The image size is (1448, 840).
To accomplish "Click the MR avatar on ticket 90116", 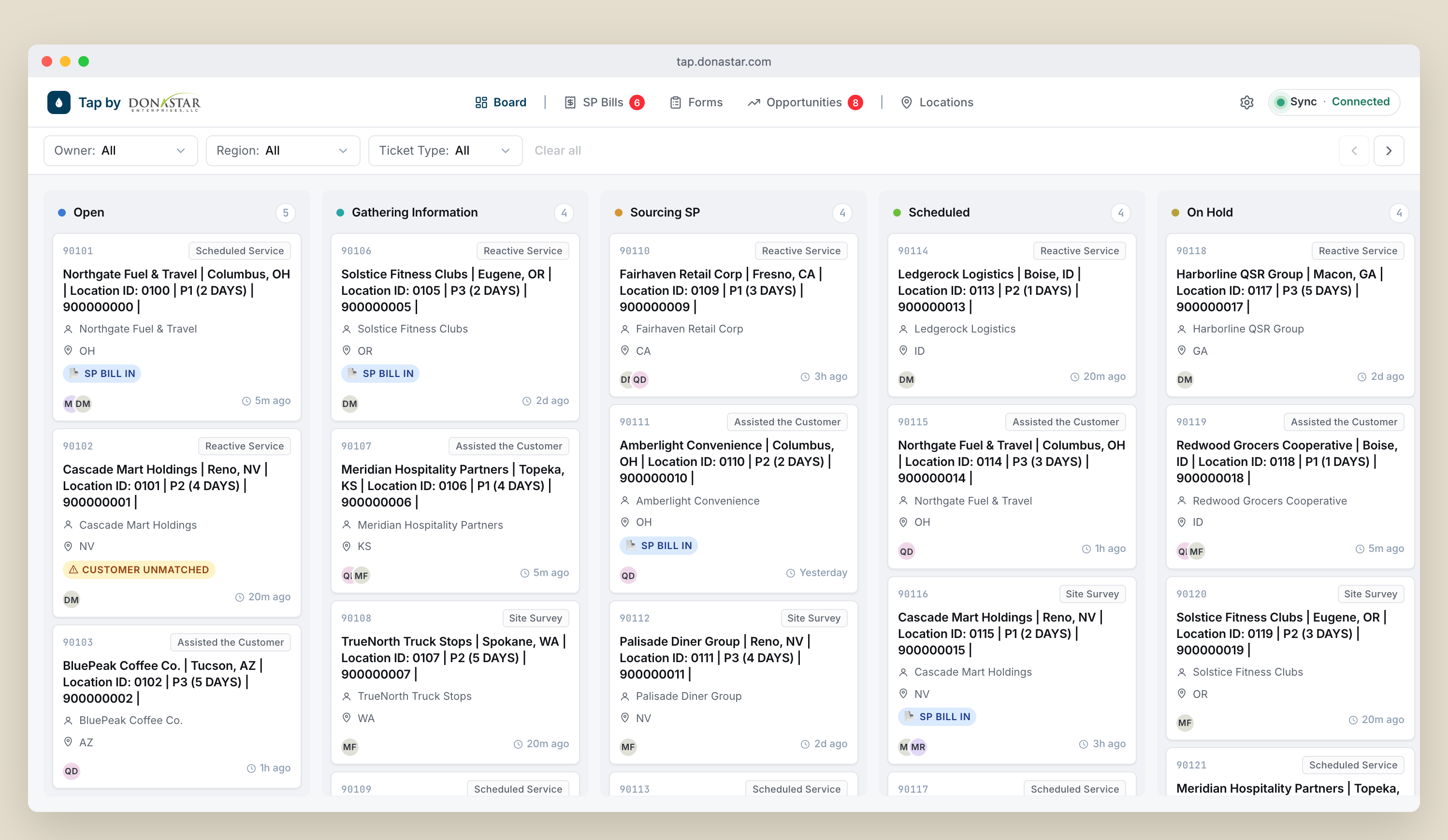I will click(x=918, y=747).
